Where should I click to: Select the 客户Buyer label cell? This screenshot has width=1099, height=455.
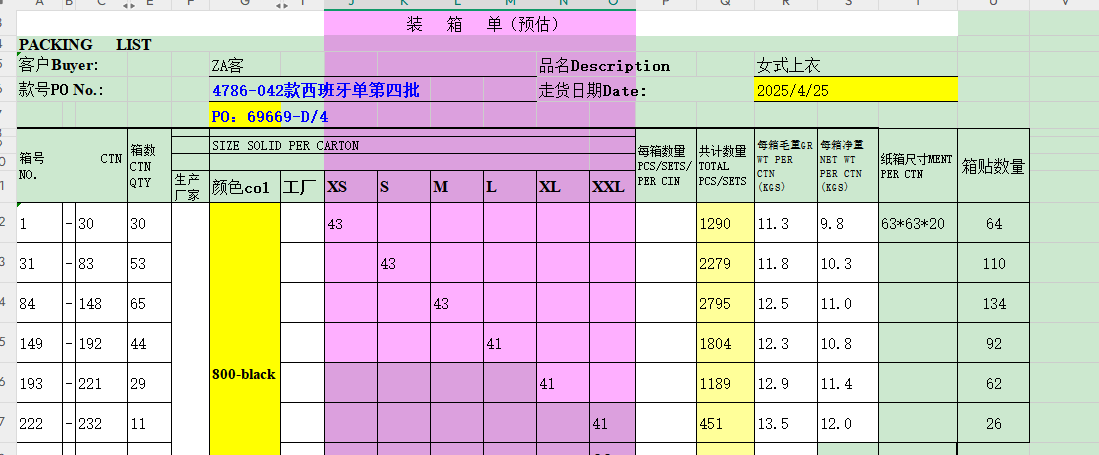60,66
